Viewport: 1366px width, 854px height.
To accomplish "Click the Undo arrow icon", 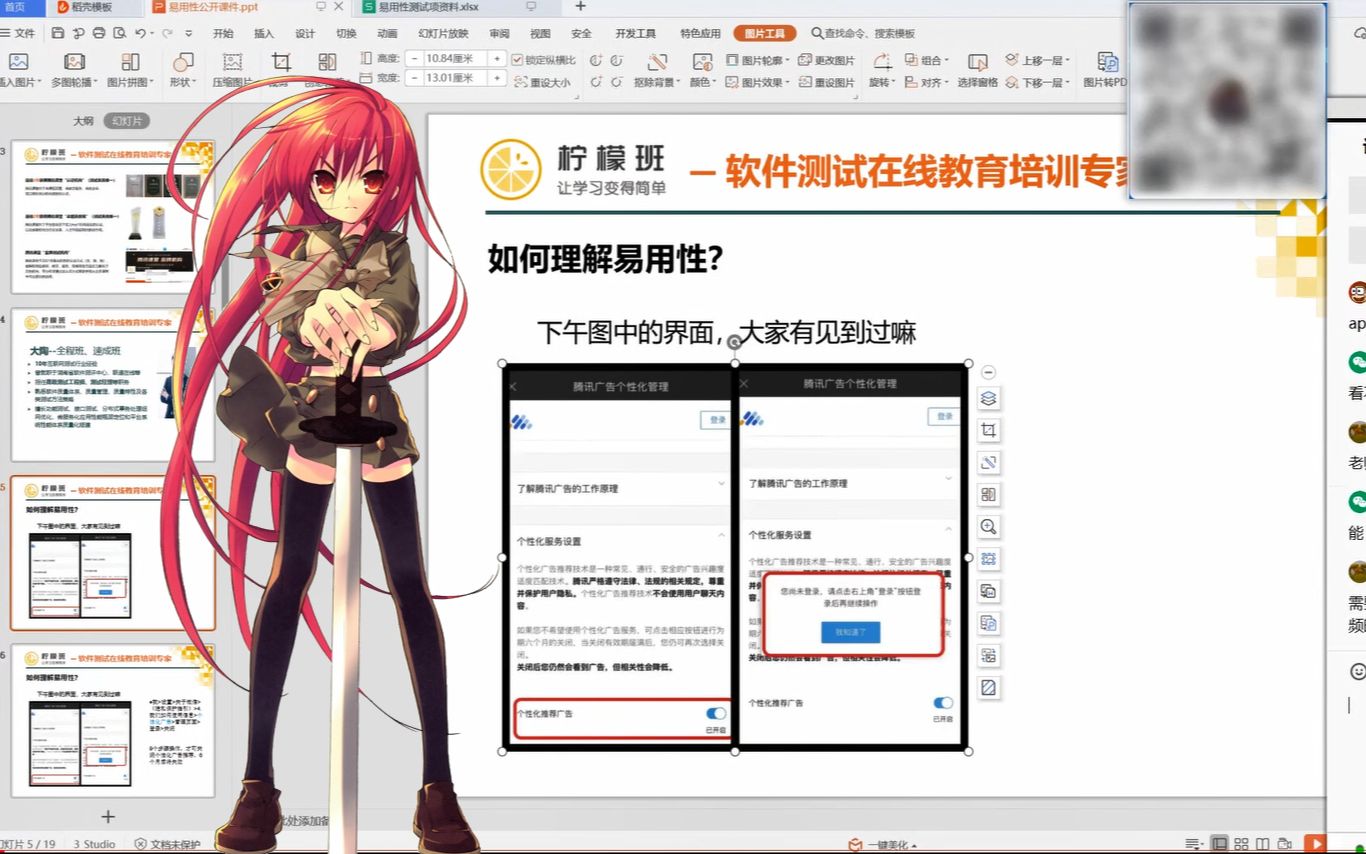I will 139,33.
